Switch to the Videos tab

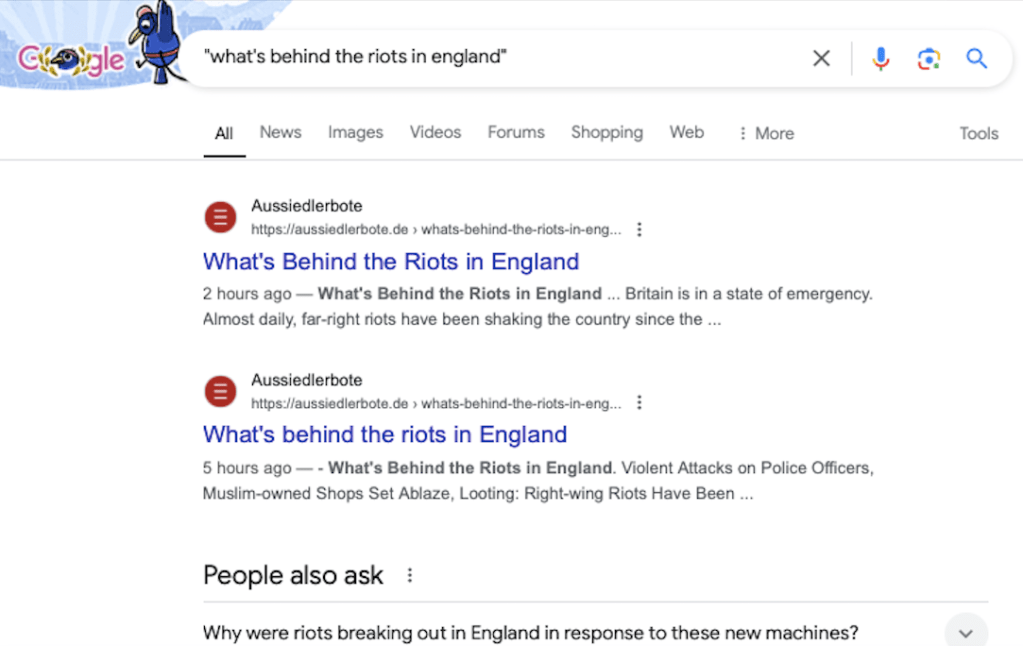(435, 132)
